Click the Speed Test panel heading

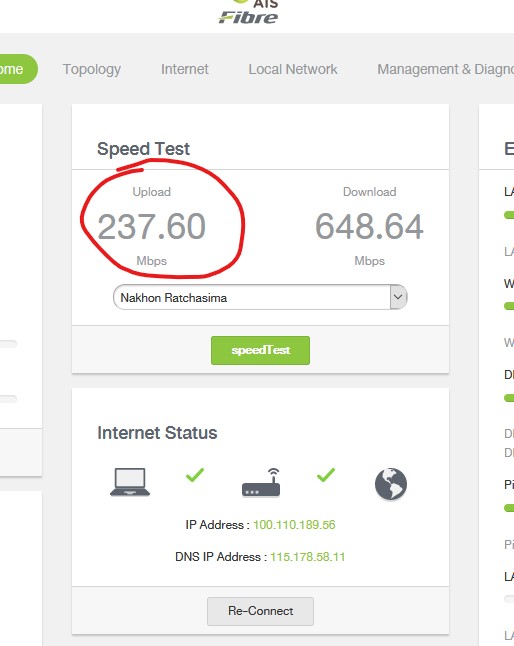click(x=143, y=149)
